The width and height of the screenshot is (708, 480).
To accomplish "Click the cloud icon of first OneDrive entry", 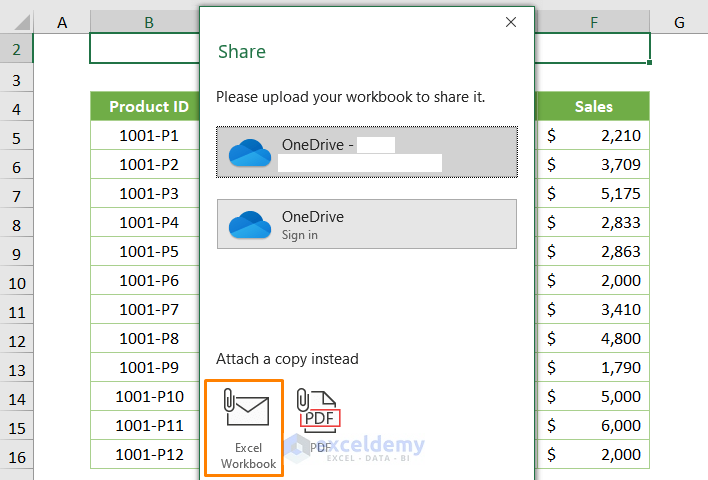I will (x=250, y=153).
